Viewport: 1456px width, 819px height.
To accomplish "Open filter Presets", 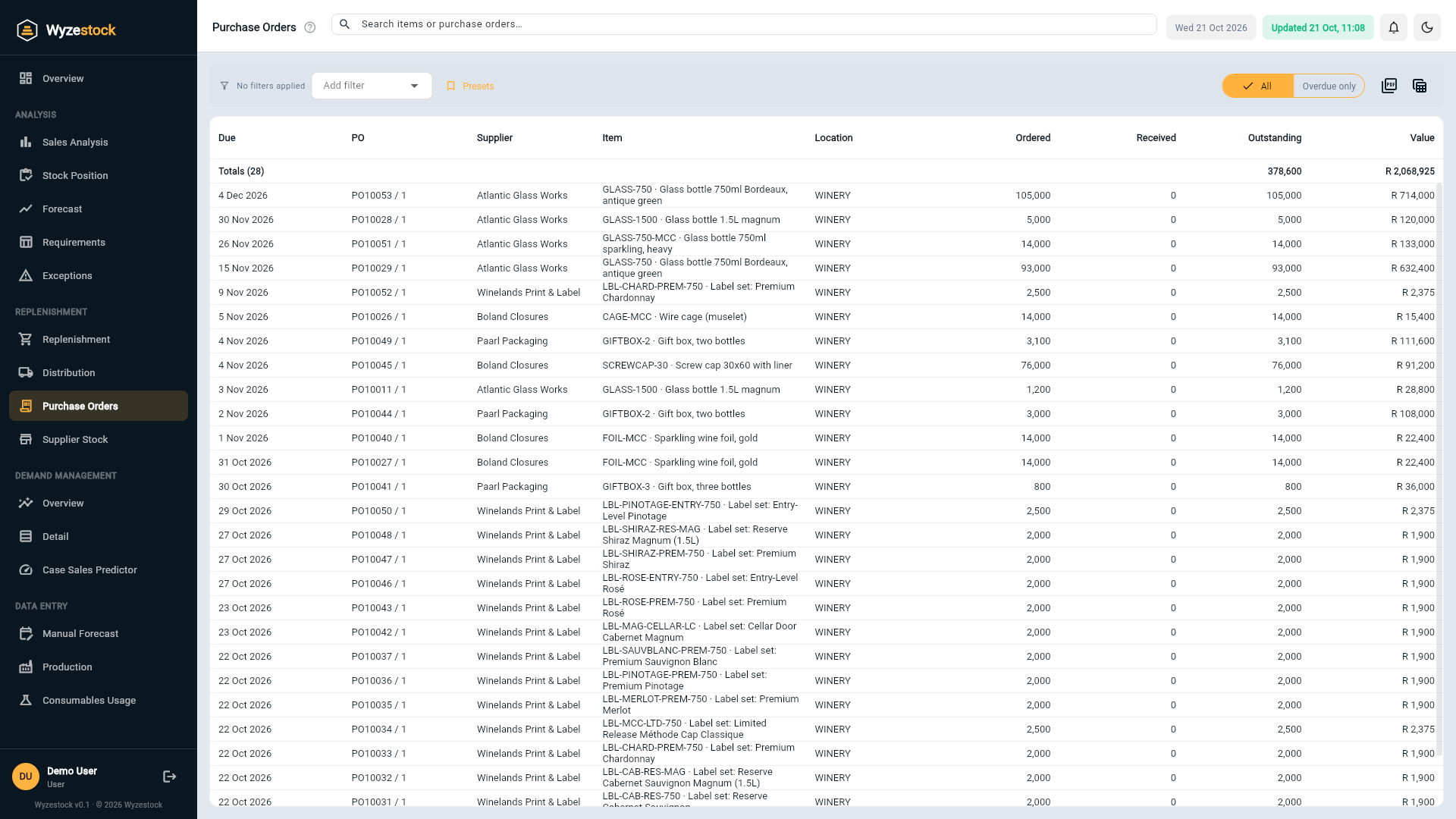I will point(470,86).
